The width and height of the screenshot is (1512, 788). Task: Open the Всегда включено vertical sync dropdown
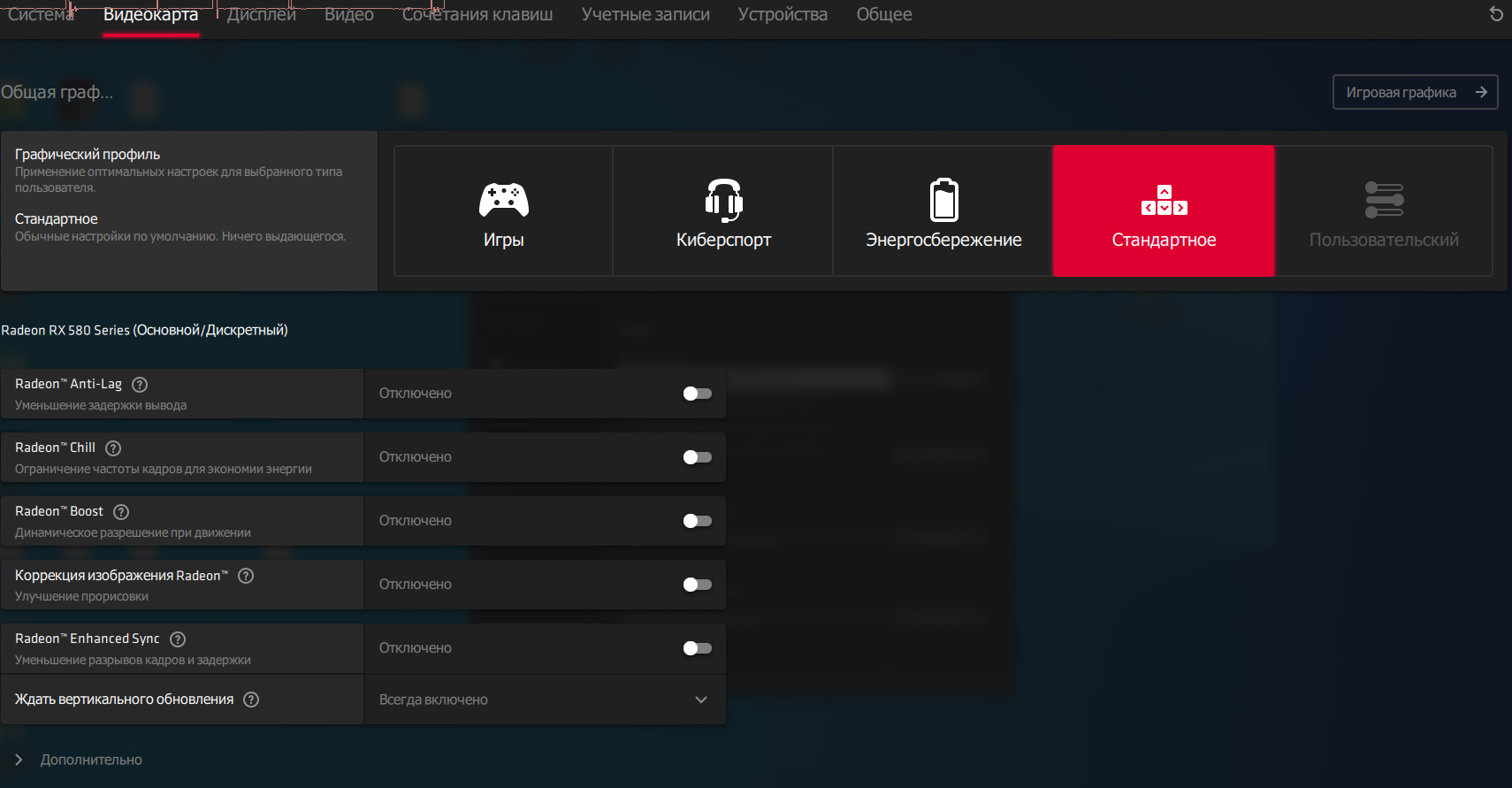coord(545,700)
